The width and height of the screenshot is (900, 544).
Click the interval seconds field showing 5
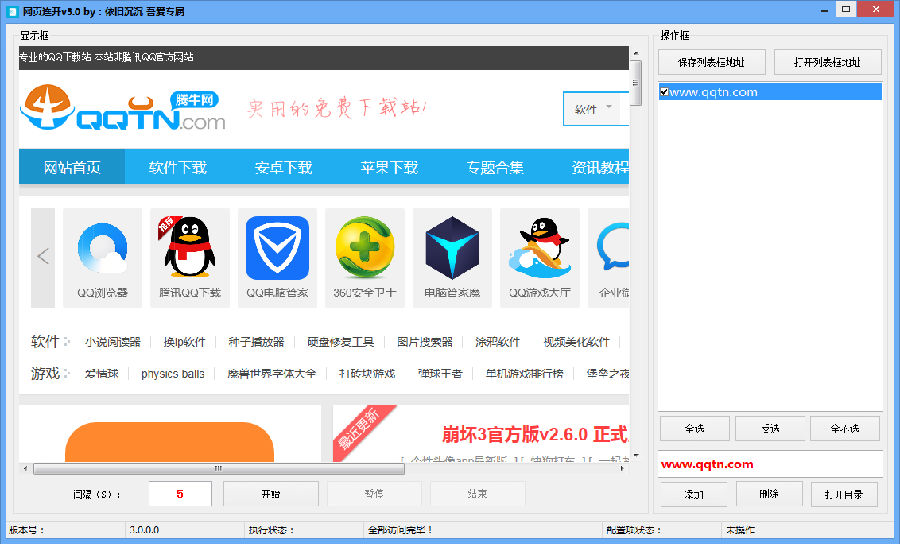pos(180,494)
